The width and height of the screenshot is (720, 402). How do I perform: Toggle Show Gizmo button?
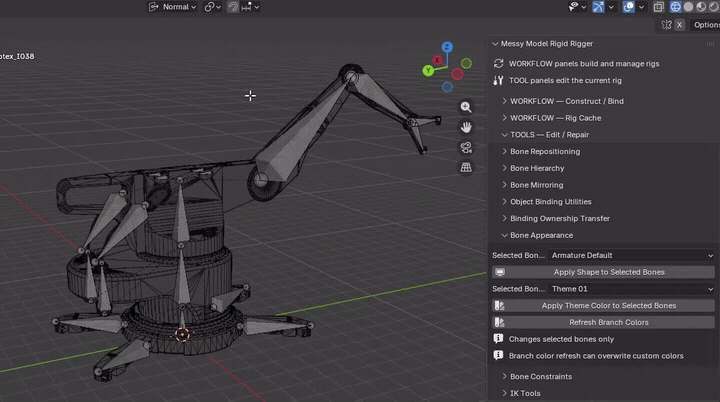click(598, 7)
